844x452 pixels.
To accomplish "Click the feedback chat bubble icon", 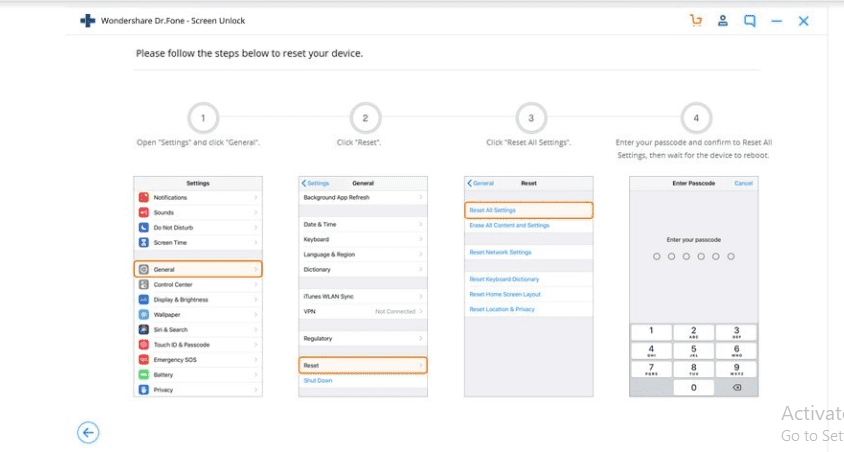I will click(x=750, y=20).
